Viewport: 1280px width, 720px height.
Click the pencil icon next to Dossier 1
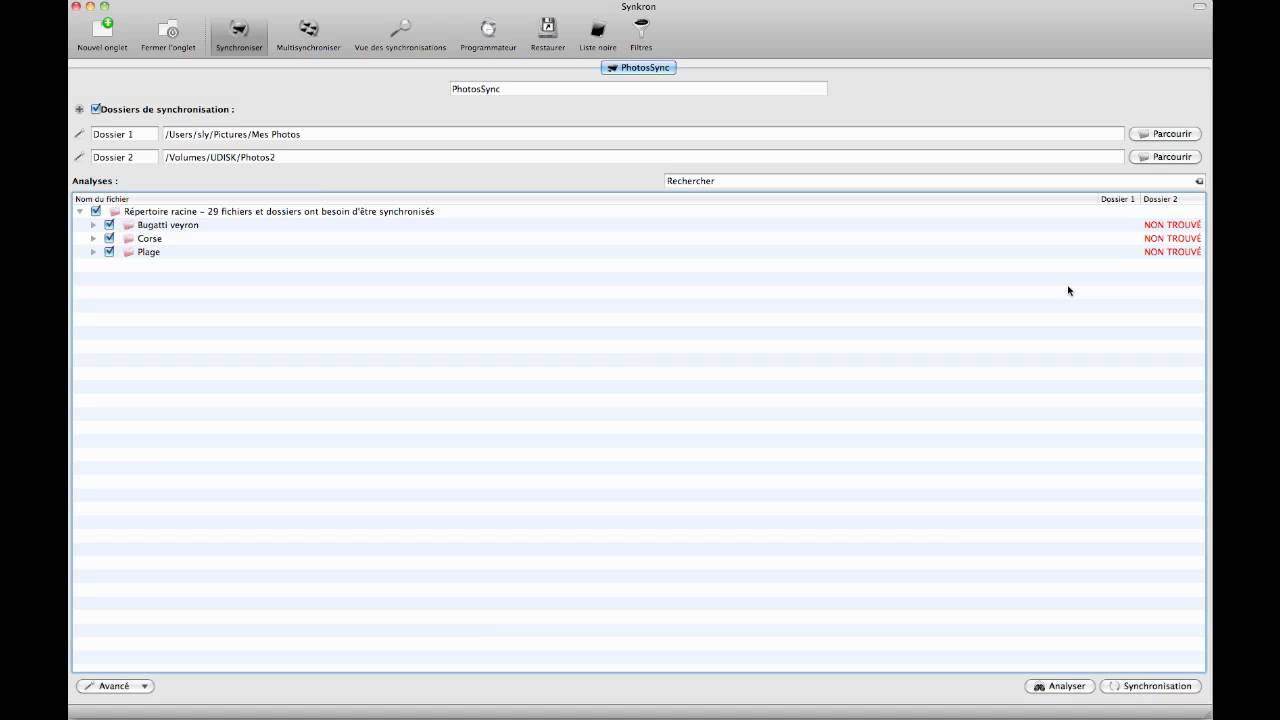pyautogui.click(x=79, y=134)
